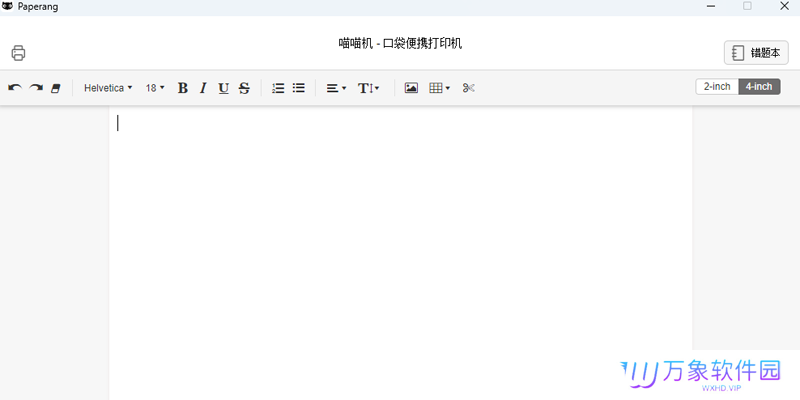The width and height of the screenshot is (800, 400).
Task: Open the 错题本 notebook button
Action: tap(756, 53)
